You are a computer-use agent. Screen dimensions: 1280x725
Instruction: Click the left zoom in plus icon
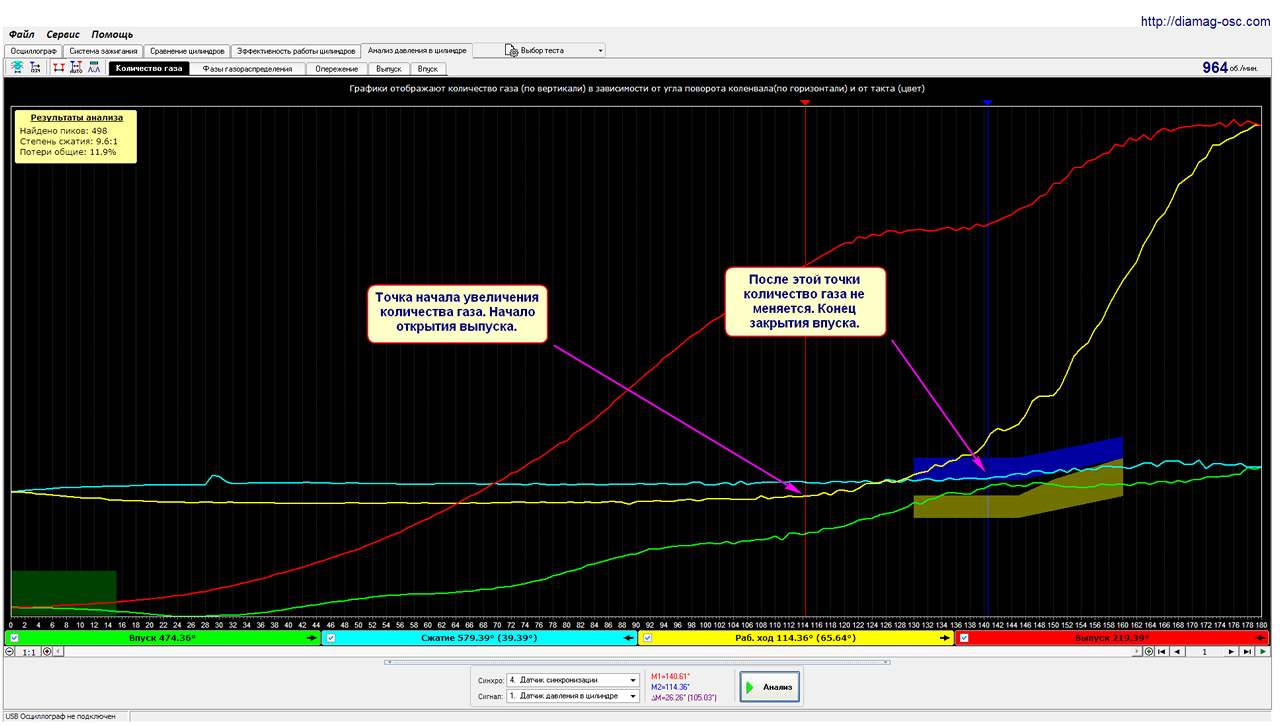coord(47,651)
